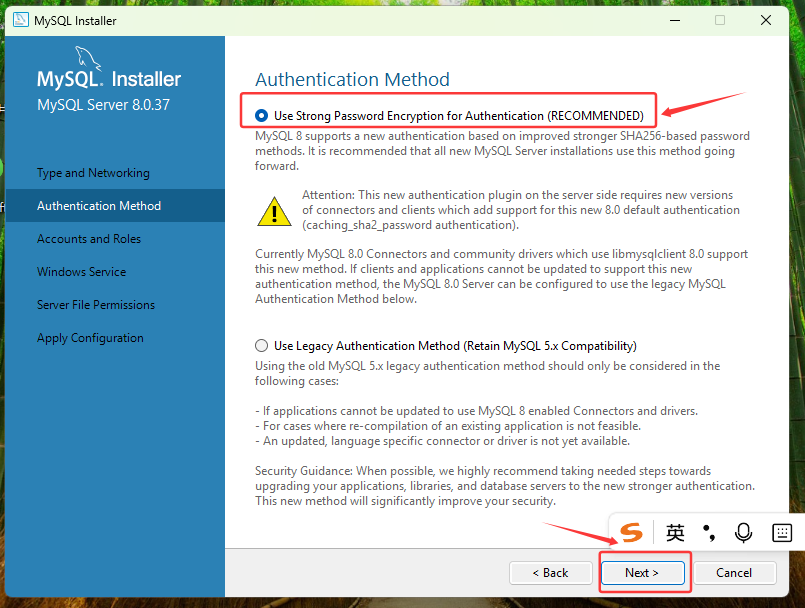Click the MySQL Installer title bar icon
This screenshot has width=805, height=608.
point(20,19)
